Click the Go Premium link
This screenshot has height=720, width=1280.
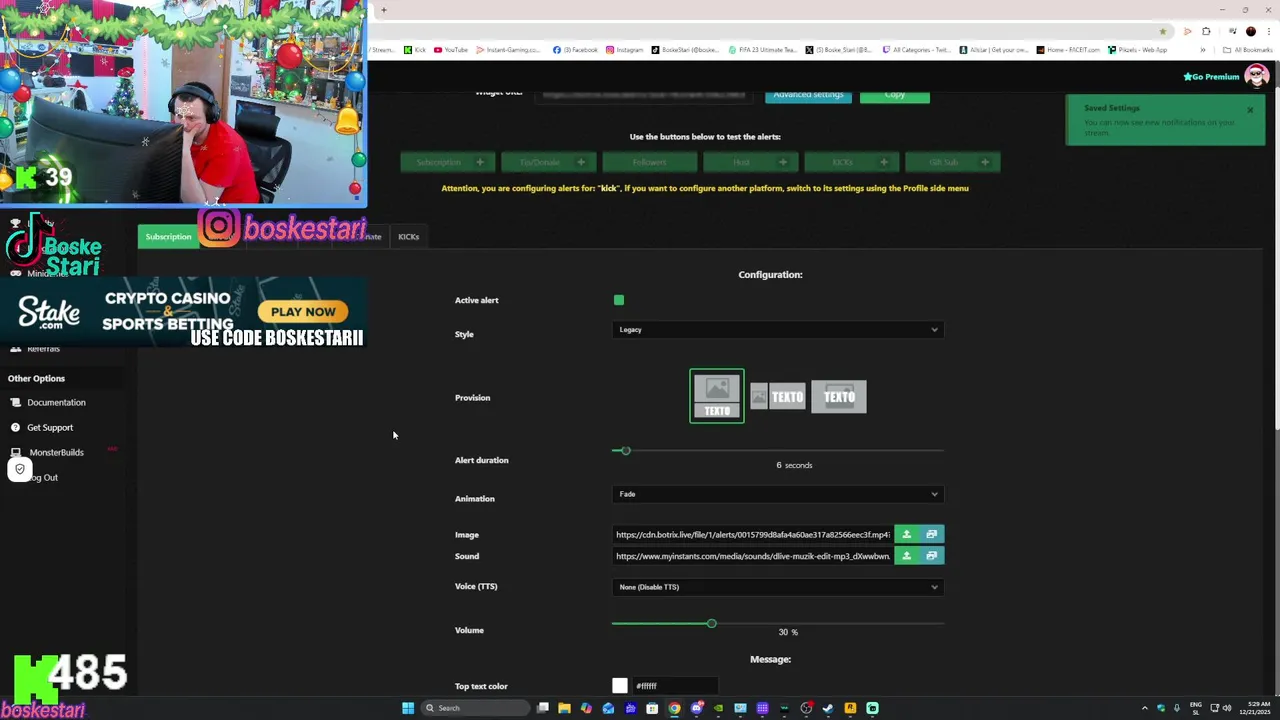click(x=1211, y=76)
